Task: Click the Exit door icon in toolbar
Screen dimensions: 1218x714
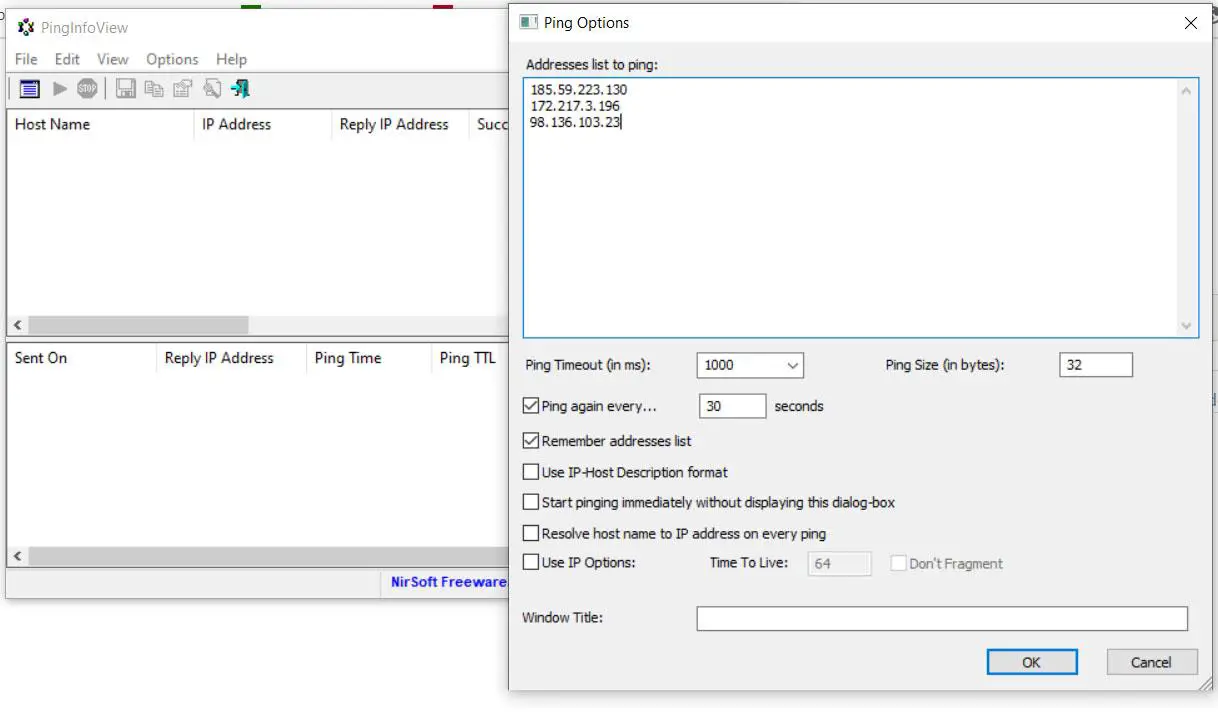Action: [x=240, y=89]
